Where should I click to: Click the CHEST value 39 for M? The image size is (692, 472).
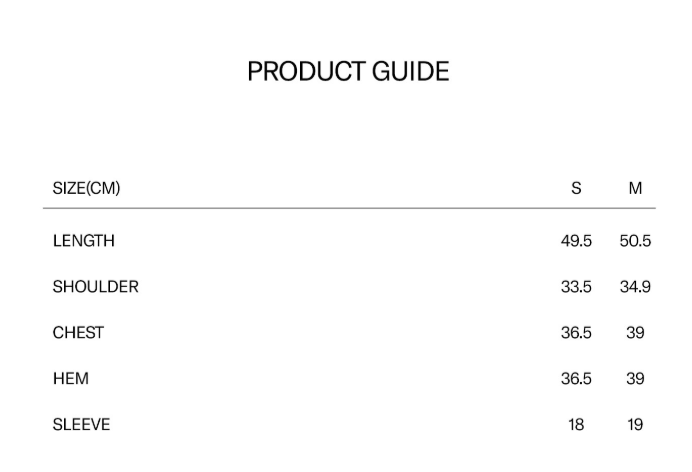635,333
